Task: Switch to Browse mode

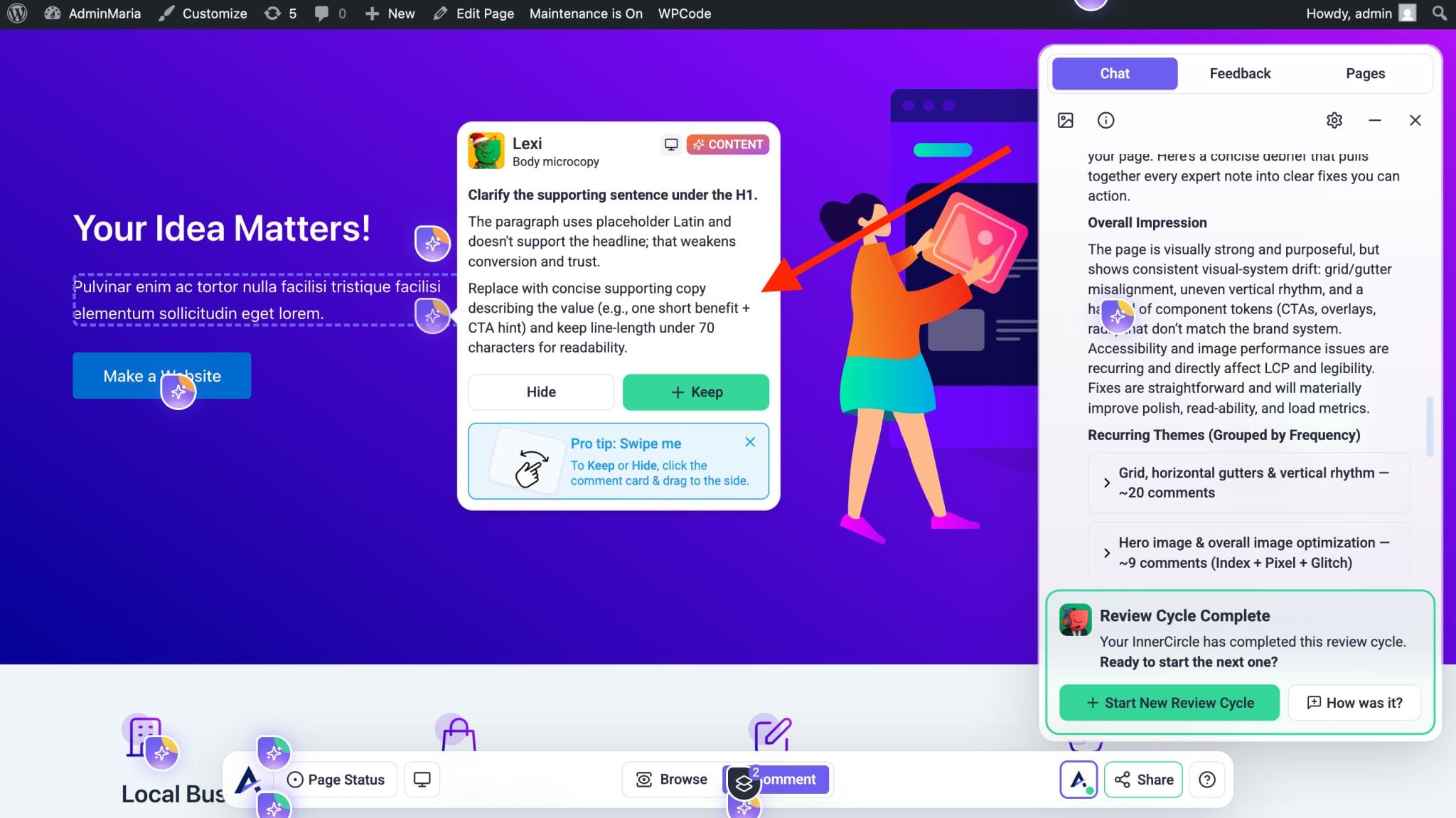Action: (671, 780)
